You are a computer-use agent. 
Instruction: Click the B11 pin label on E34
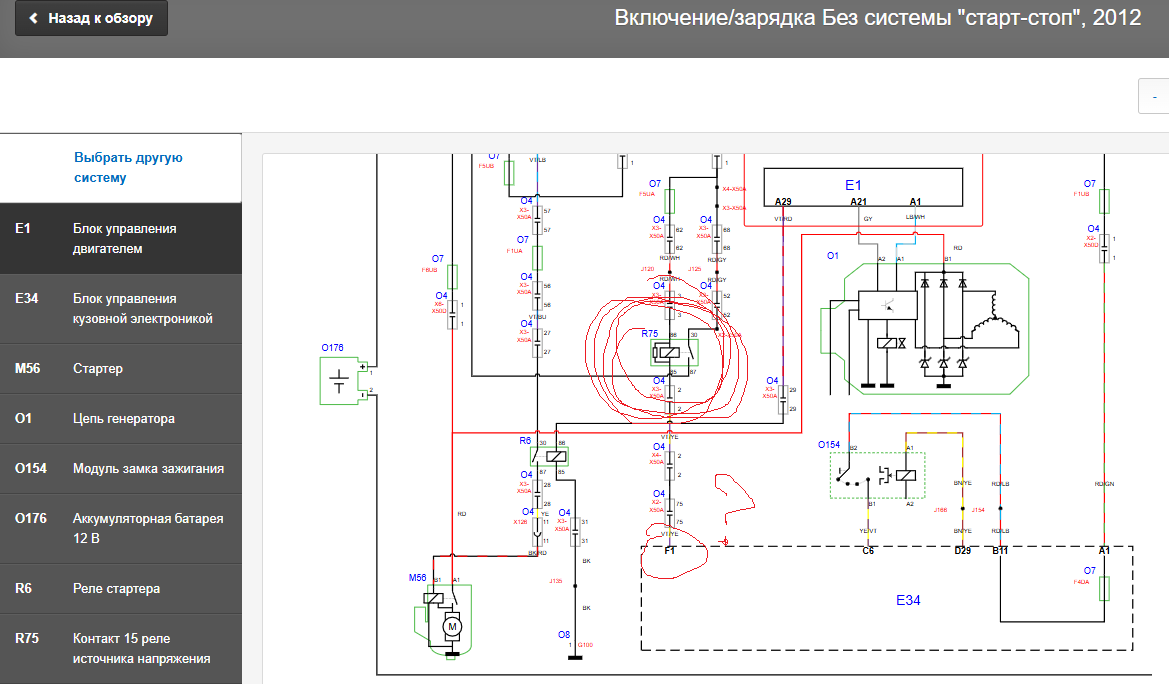click(x=1000, y=550)
